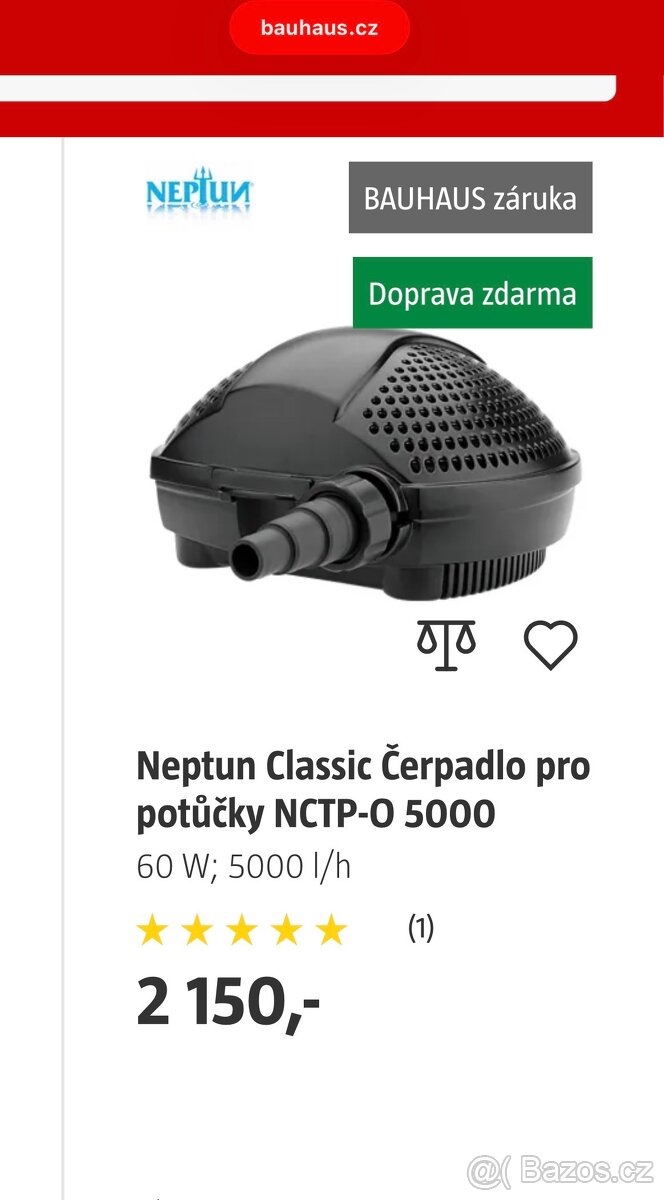The height and width of the screenshot is (1200, 664).
Task: Select the fifth yellow rating star
Action: (x=330, y=931)
